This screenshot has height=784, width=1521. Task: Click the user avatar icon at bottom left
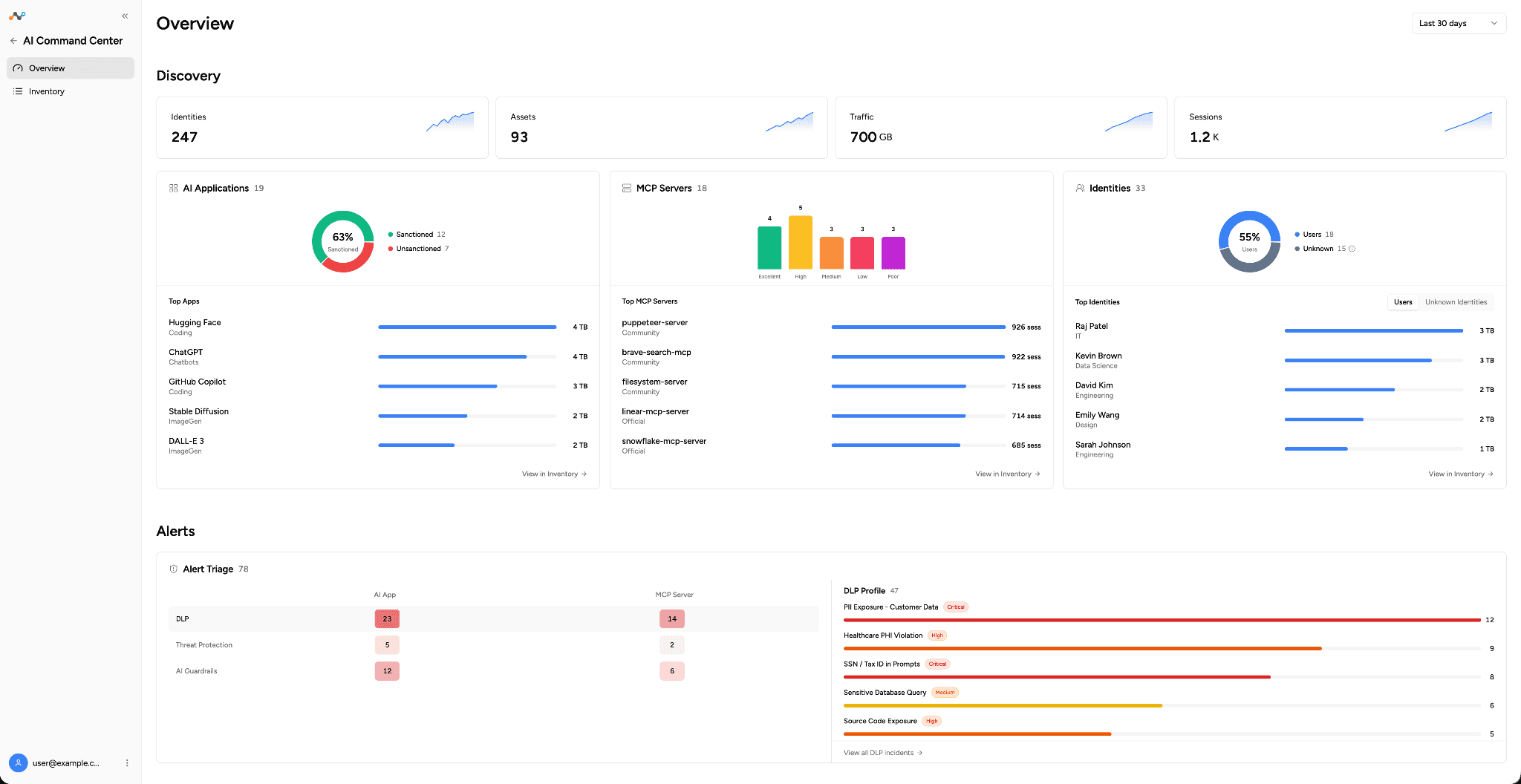(18, 762)
